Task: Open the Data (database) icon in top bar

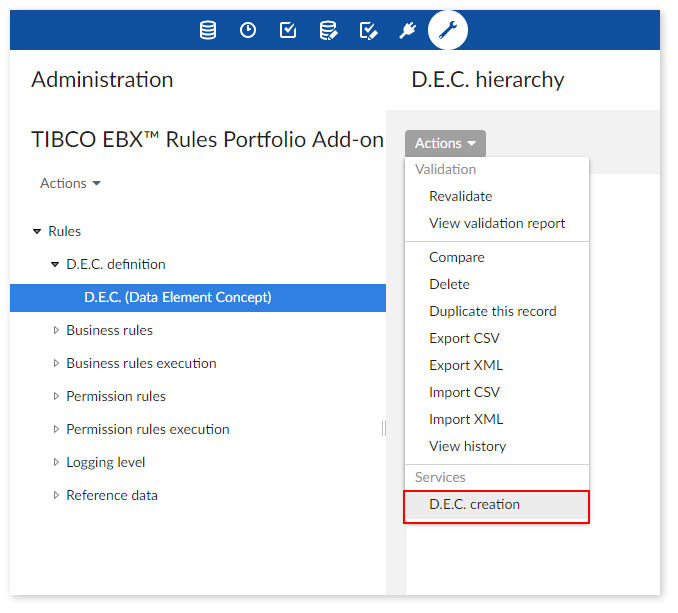Action: pos(208,30)
